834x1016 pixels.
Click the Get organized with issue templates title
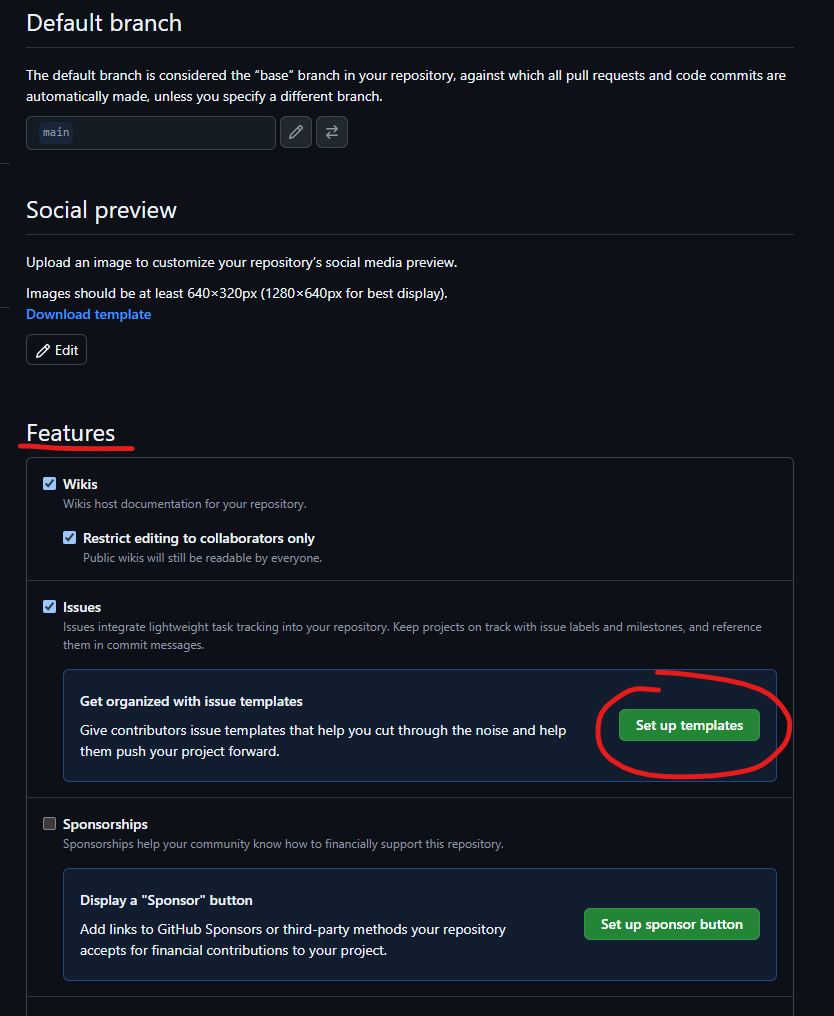191,701
